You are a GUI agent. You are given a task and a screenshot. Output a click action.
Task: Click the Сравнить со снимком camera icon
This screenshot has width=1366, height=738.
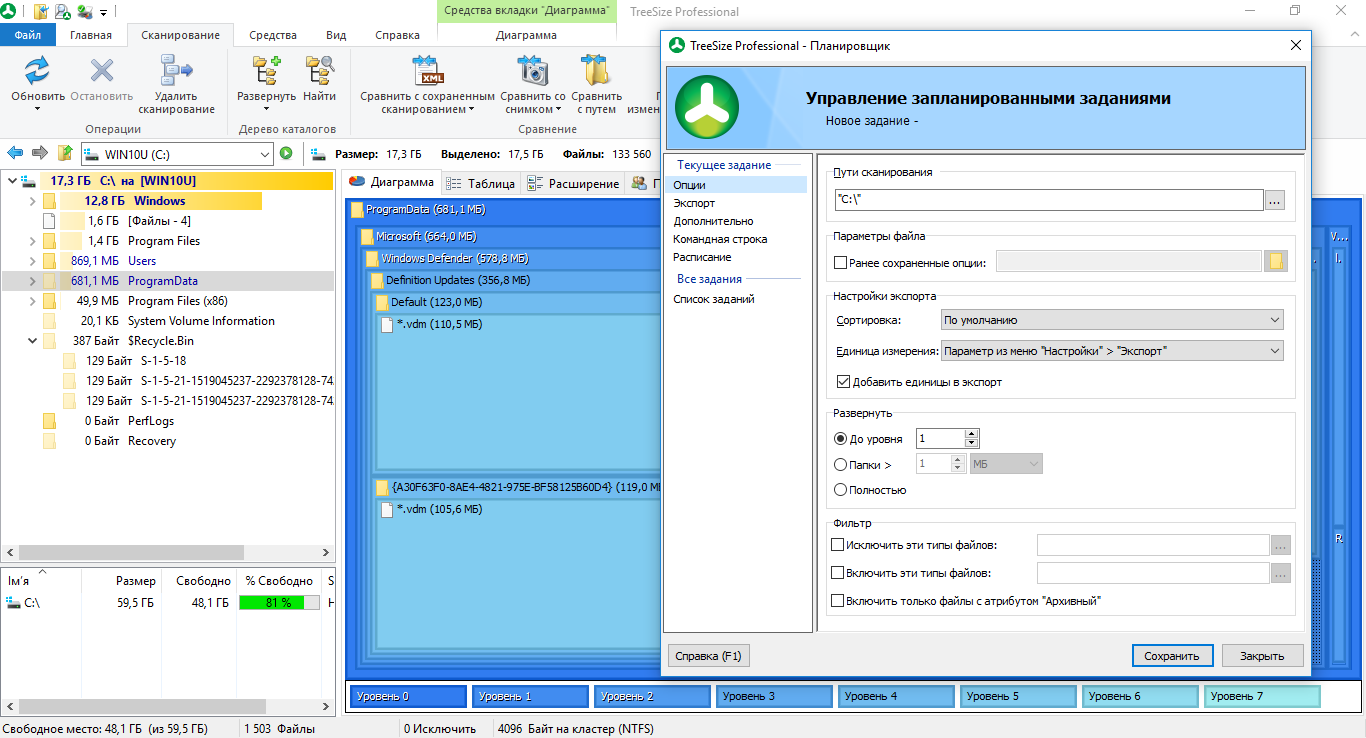(533, 70)
